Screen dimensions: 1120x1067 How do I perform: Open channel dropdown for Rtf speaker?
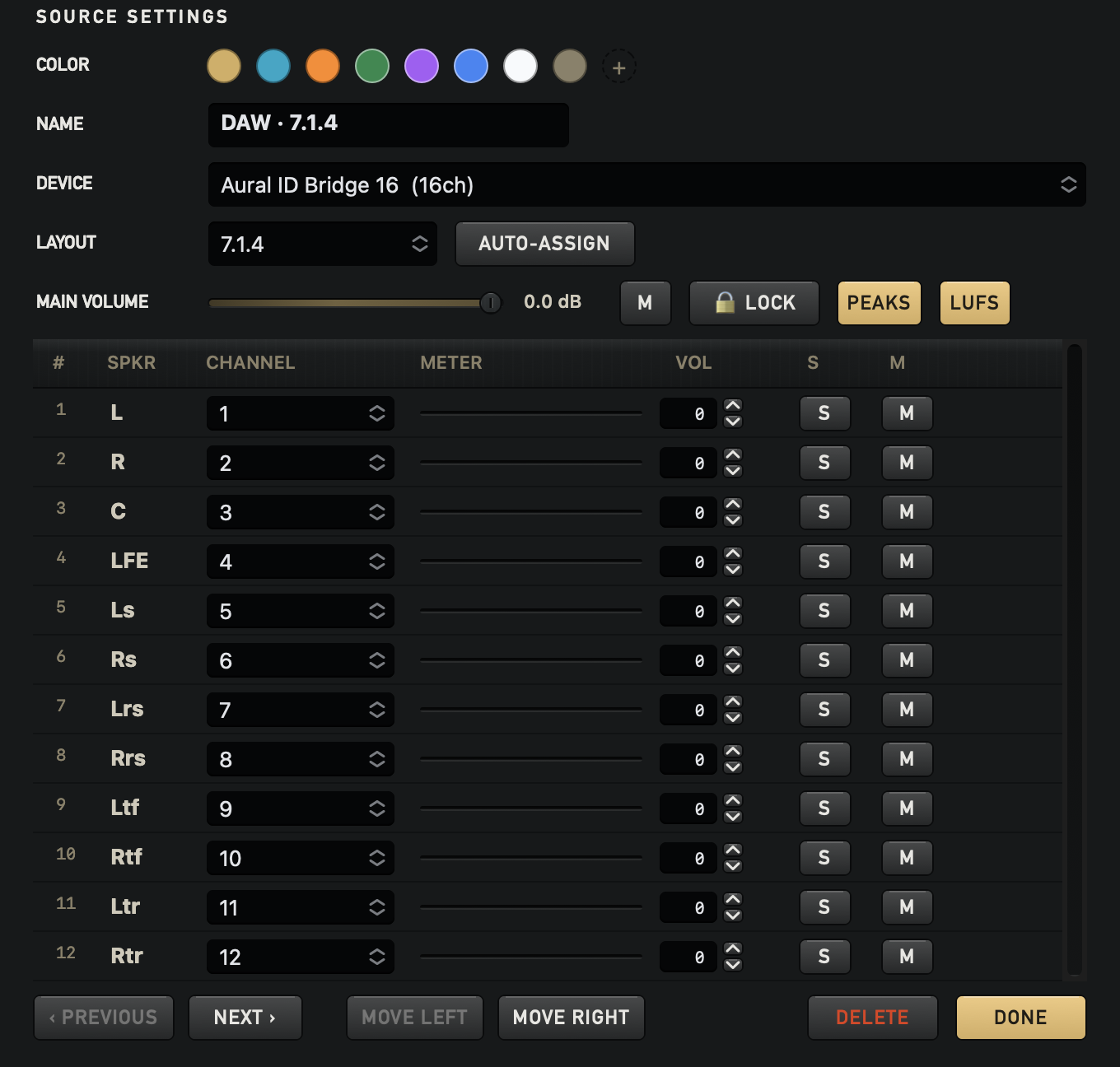(301, 858)
